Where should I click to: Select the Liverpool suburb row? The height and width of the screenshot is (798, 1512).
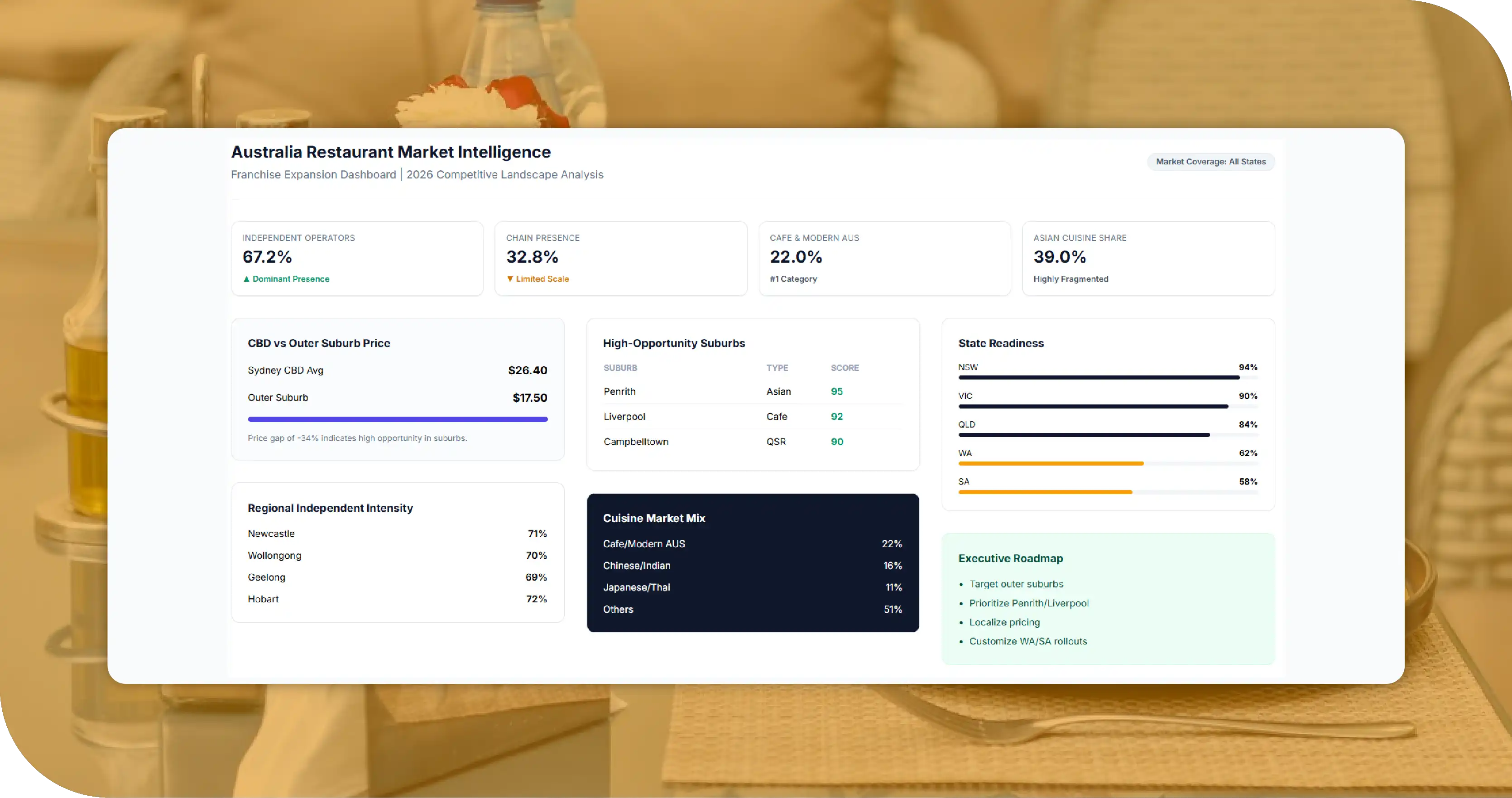tap(753, 416)
